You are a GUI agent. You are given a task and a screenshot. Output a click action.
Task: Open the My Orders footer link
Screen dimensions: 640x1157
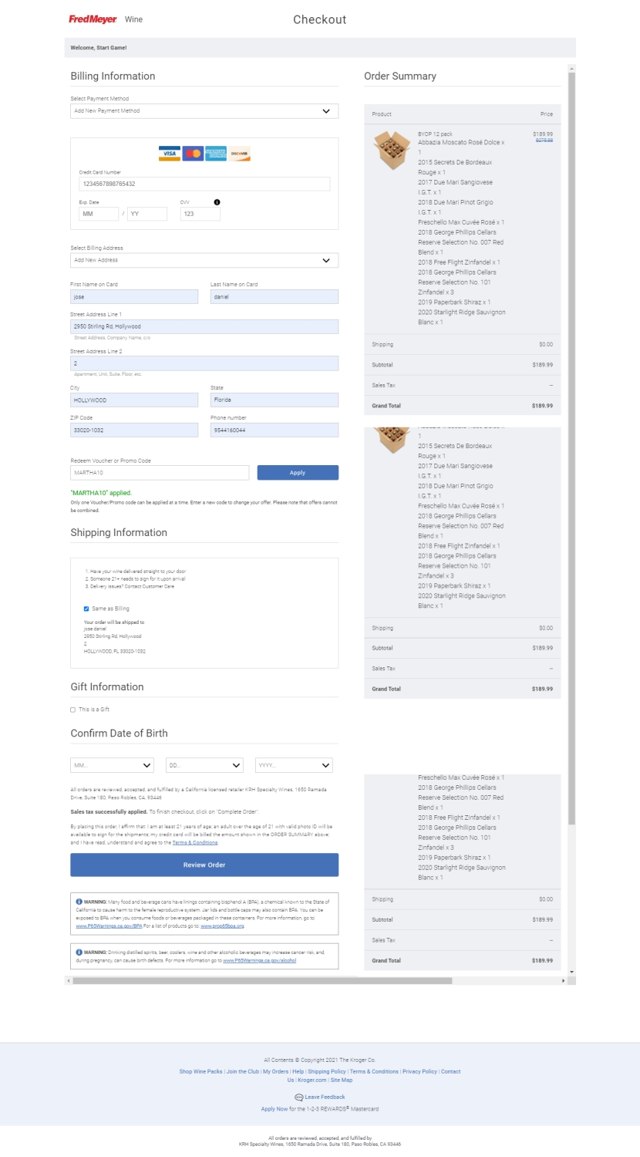tap(276, 1071)
